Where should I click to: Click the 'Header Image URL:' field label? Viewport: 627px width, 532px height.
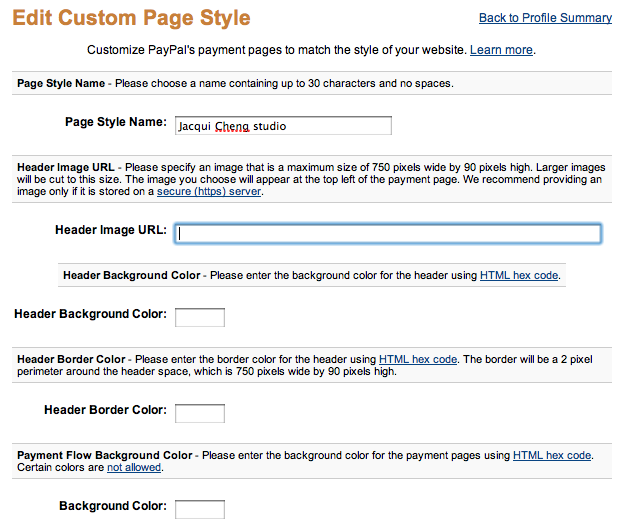111,230
